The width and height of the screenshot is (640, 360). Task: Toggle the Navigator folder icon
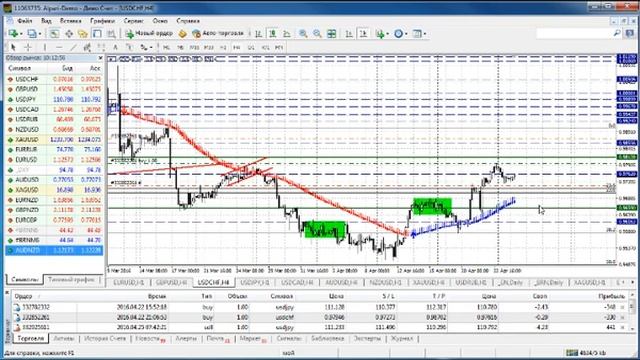tap(83, 34)
